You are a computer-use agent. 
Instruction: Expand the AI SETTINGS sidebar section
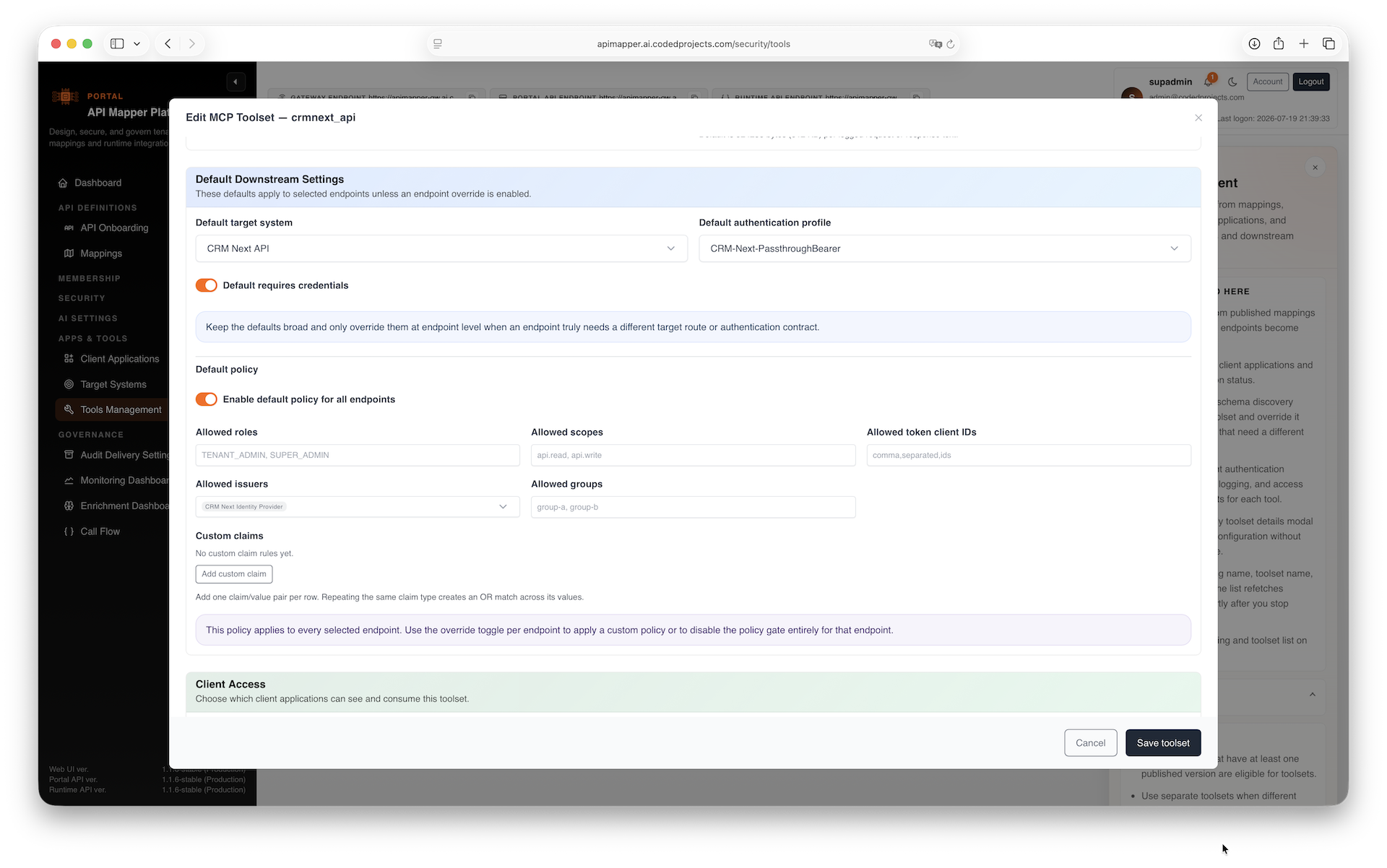coord(87,318)
